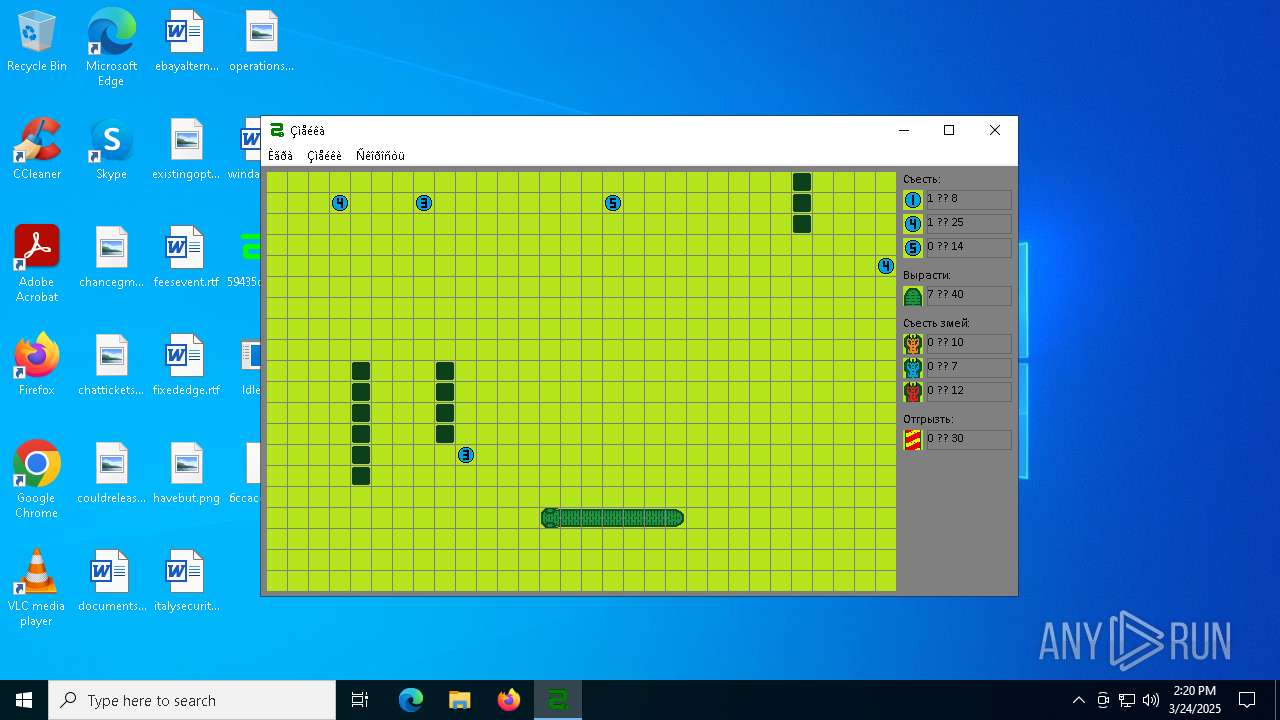Select the Adobe Acrobat desktop shortcut

tap(37, 264)
